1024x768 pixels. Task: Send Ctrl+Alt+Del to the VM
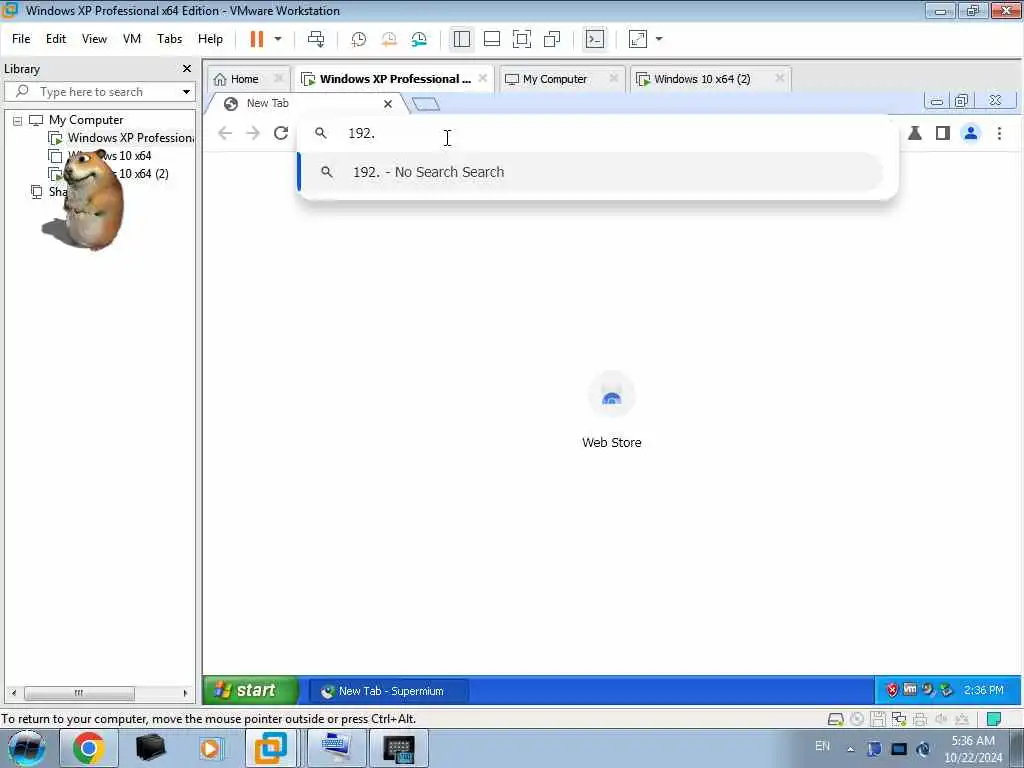tap(316, 39)
